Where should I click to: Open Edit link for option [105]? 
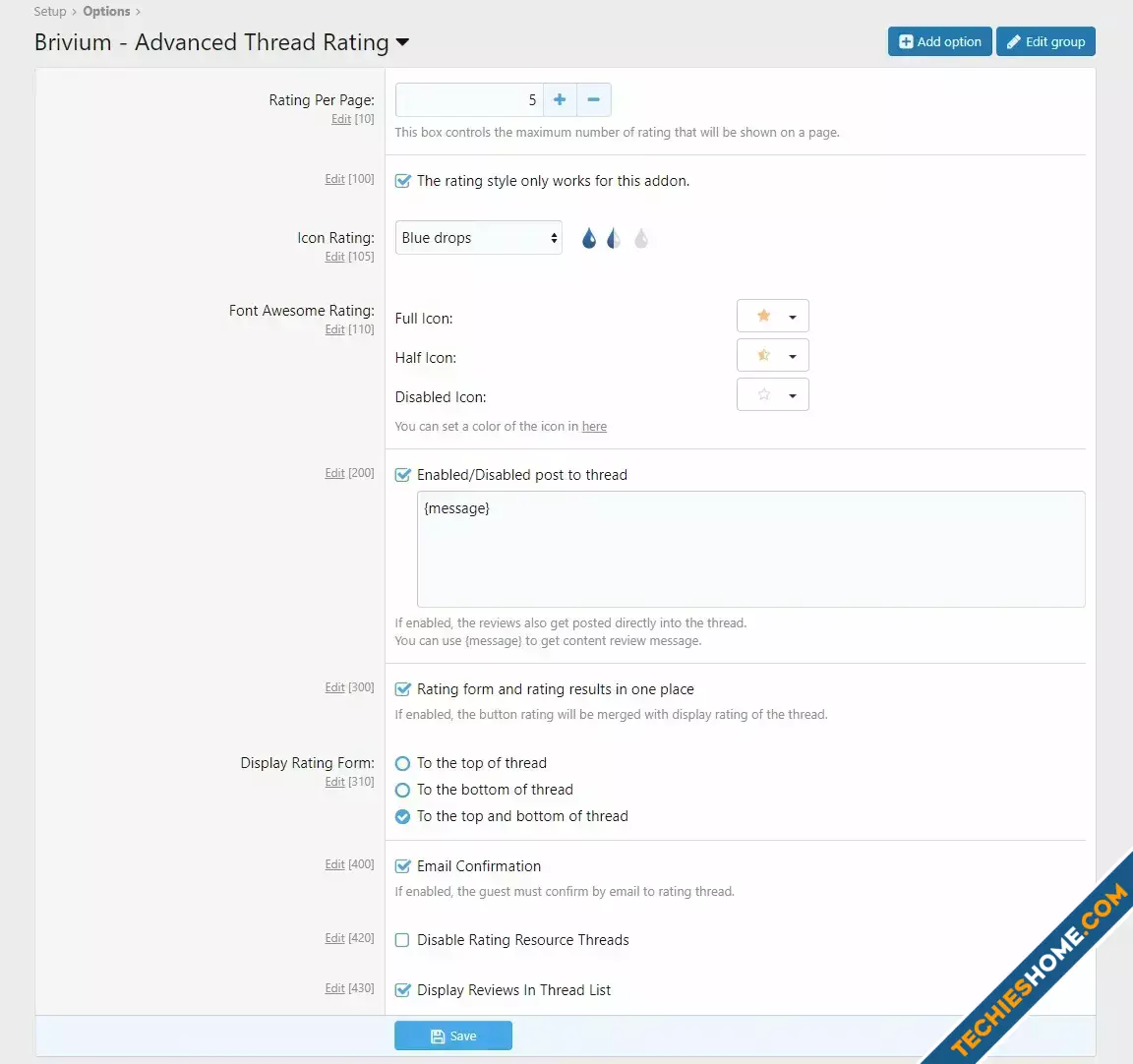(334, 257)
